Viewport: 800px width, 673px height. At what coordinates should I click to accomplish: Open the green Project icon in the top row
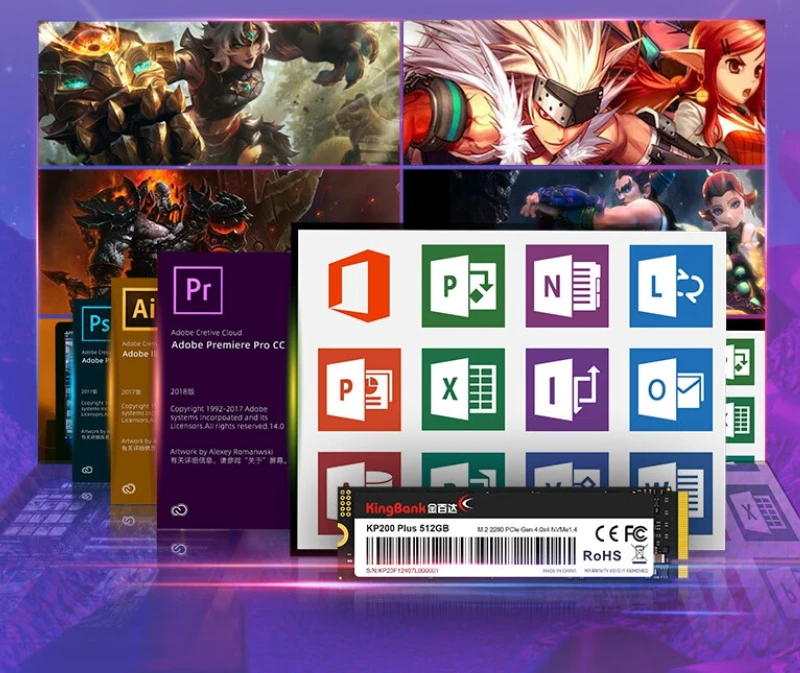(463, 286)
